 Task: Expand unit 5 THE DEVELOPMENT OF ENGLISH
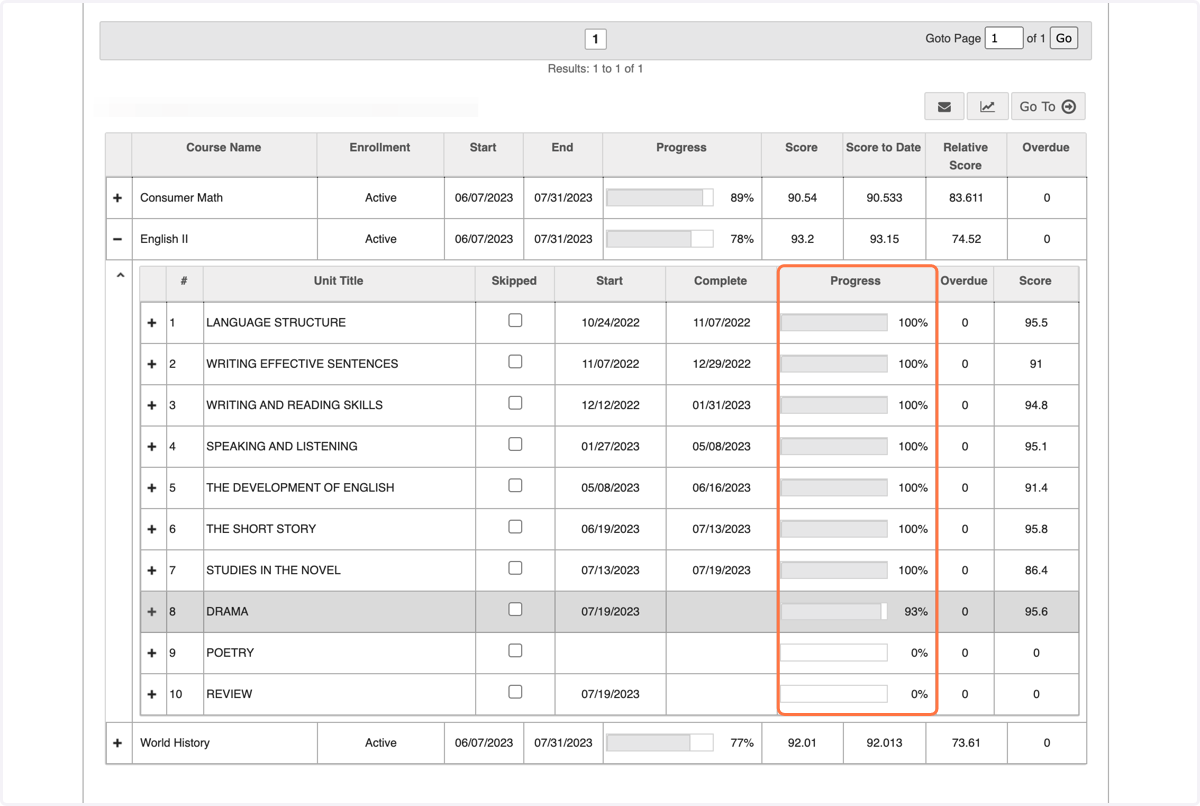[x=152, y=488]
